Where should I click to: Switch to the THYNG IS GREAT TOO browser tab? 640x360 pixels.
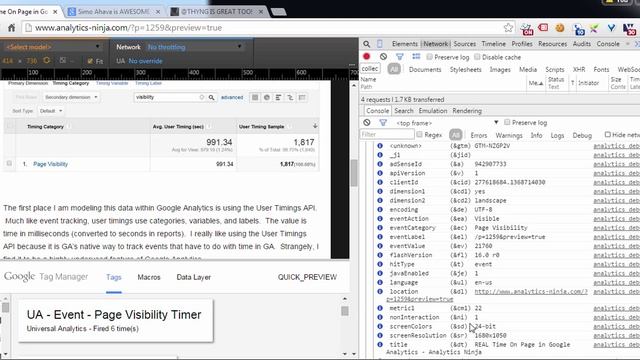click(x=216, y=12)
